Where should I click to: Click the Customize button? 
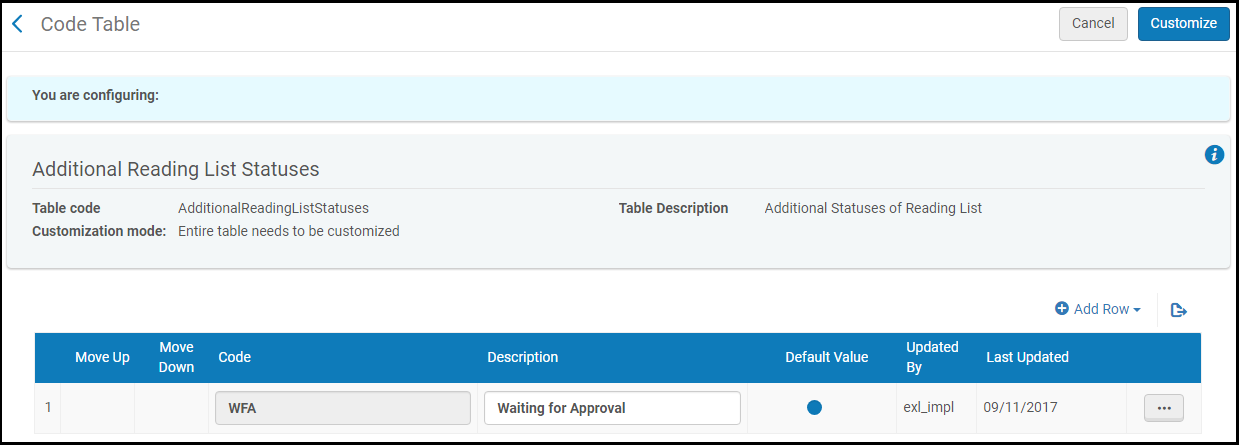[1183, 24]
